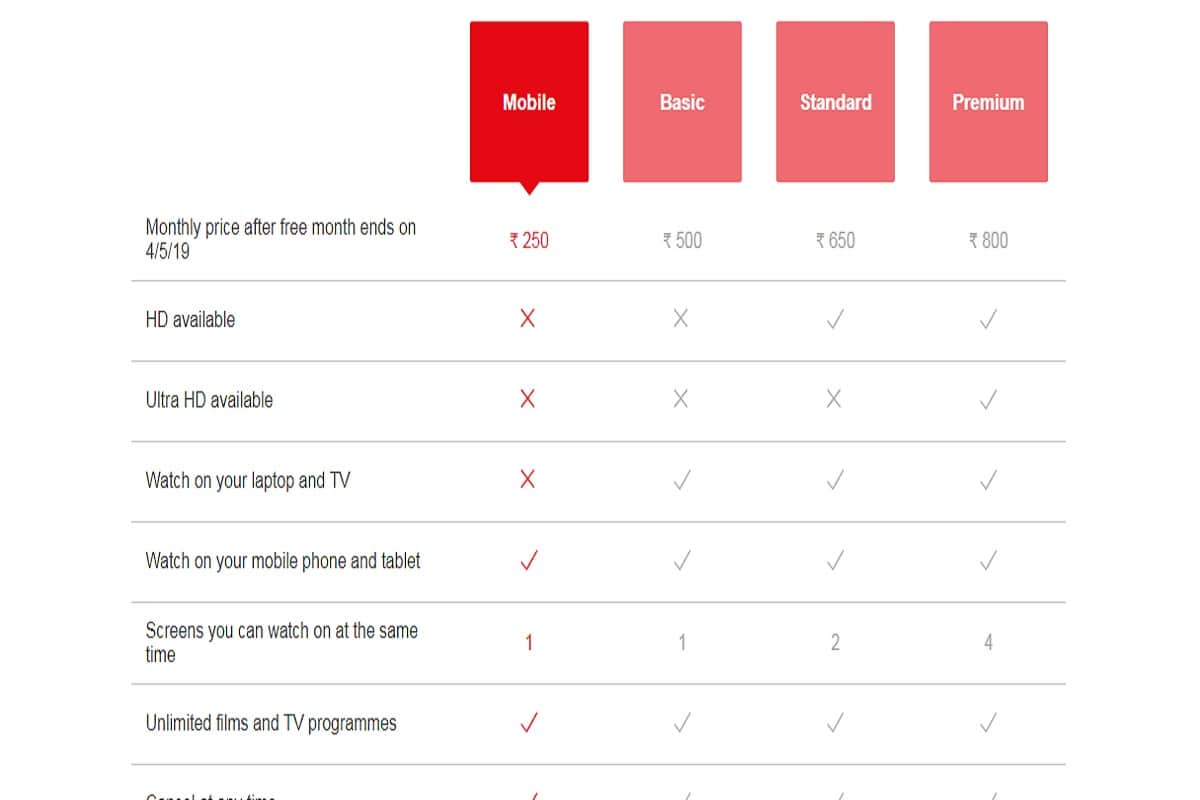Toggle unlimited films checkmark under Premium
The image size is (1200, 800).
pos(988,722)
